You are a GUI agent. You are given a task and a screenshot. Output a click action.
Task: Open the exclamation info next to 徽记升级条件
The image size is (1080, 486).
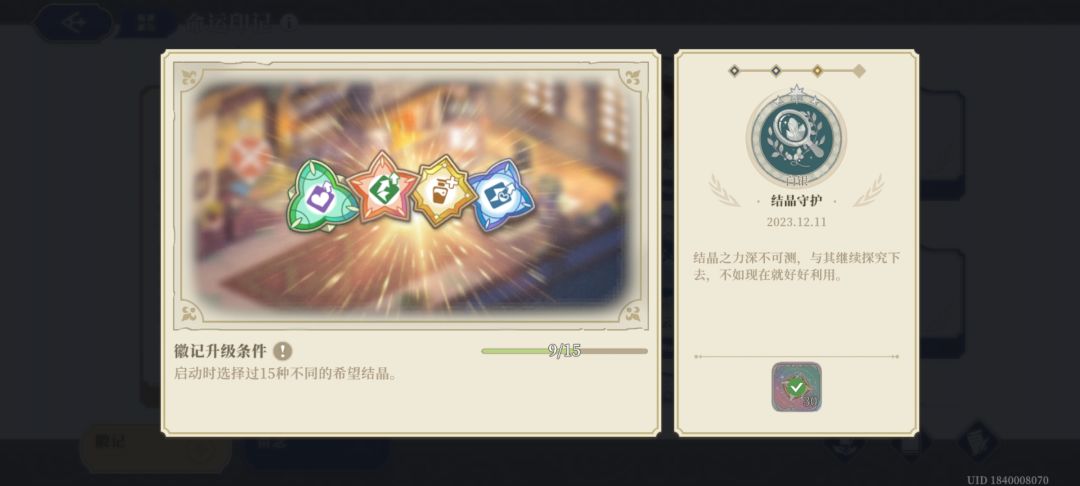[282, 351]
